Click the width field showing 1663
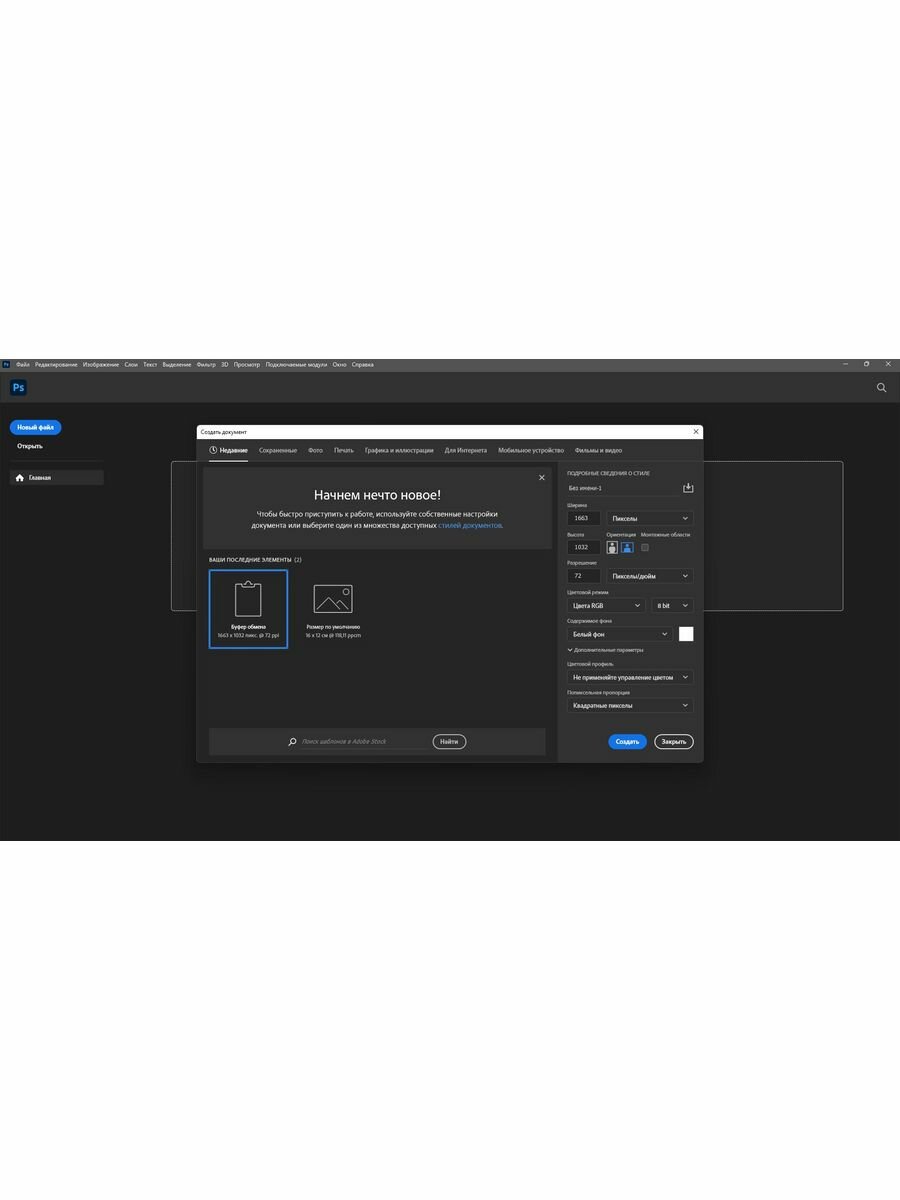The width and height of the screenshot is (900, 1200). click(584, 519)
